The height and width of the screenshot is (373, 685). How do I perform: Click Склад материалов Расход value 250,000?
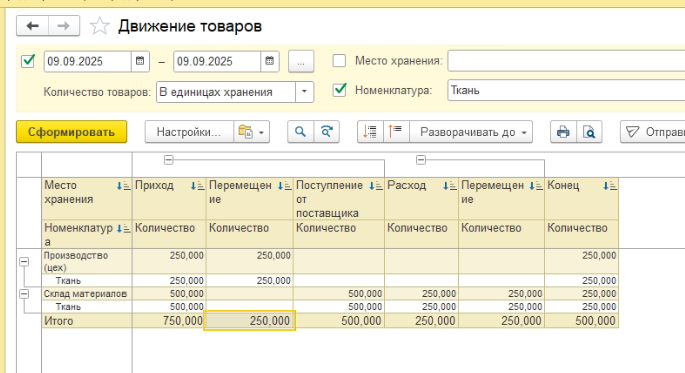(439, 294)
